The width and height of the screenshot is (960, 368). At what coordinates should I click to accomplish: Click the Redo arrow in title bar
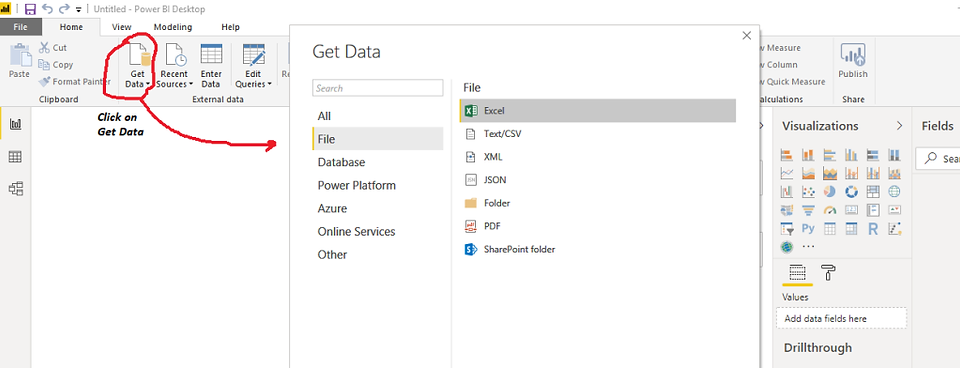click(64, 9)
